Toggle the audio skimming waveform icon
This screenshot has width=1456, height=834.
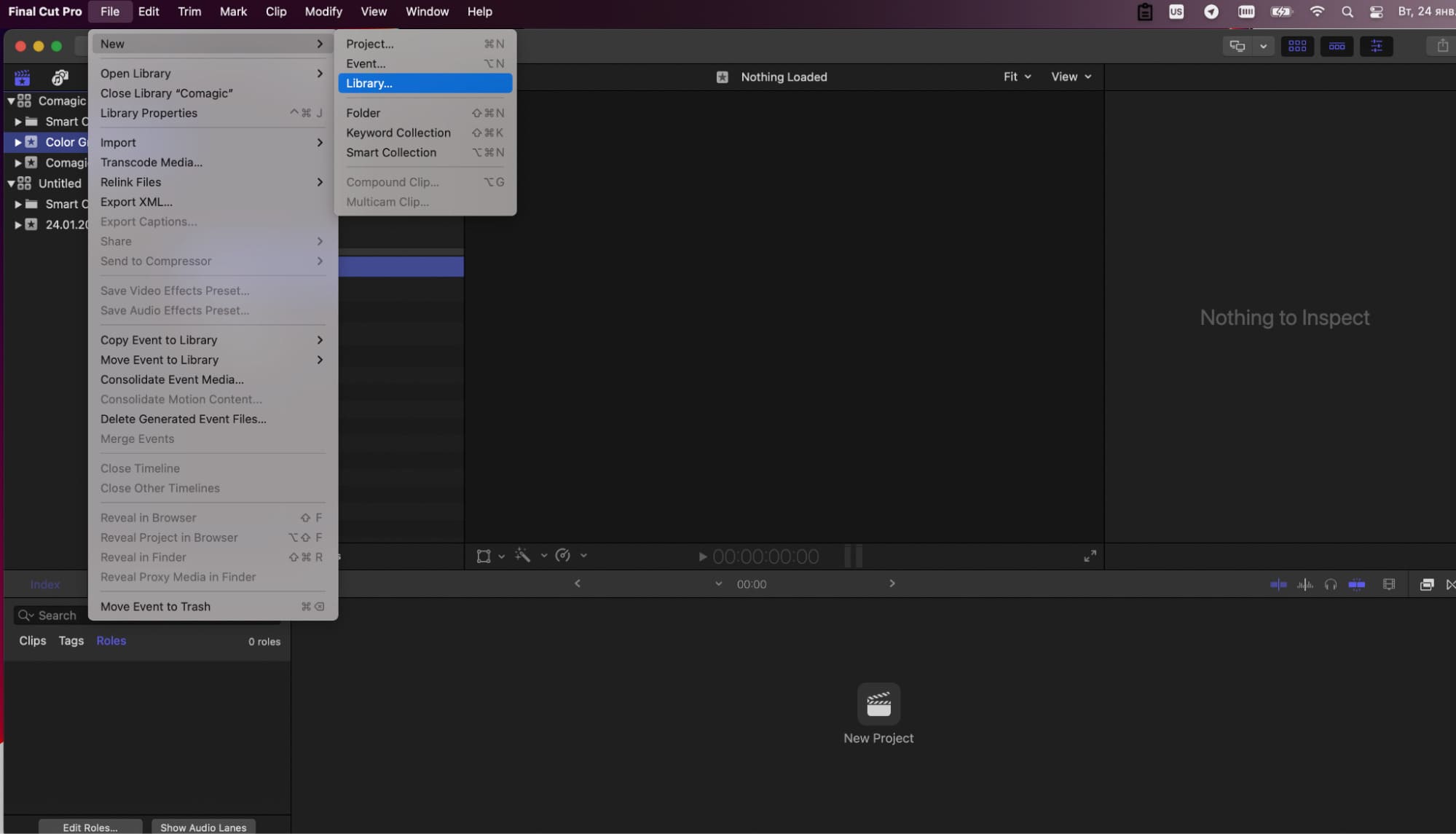[1305, 584]
